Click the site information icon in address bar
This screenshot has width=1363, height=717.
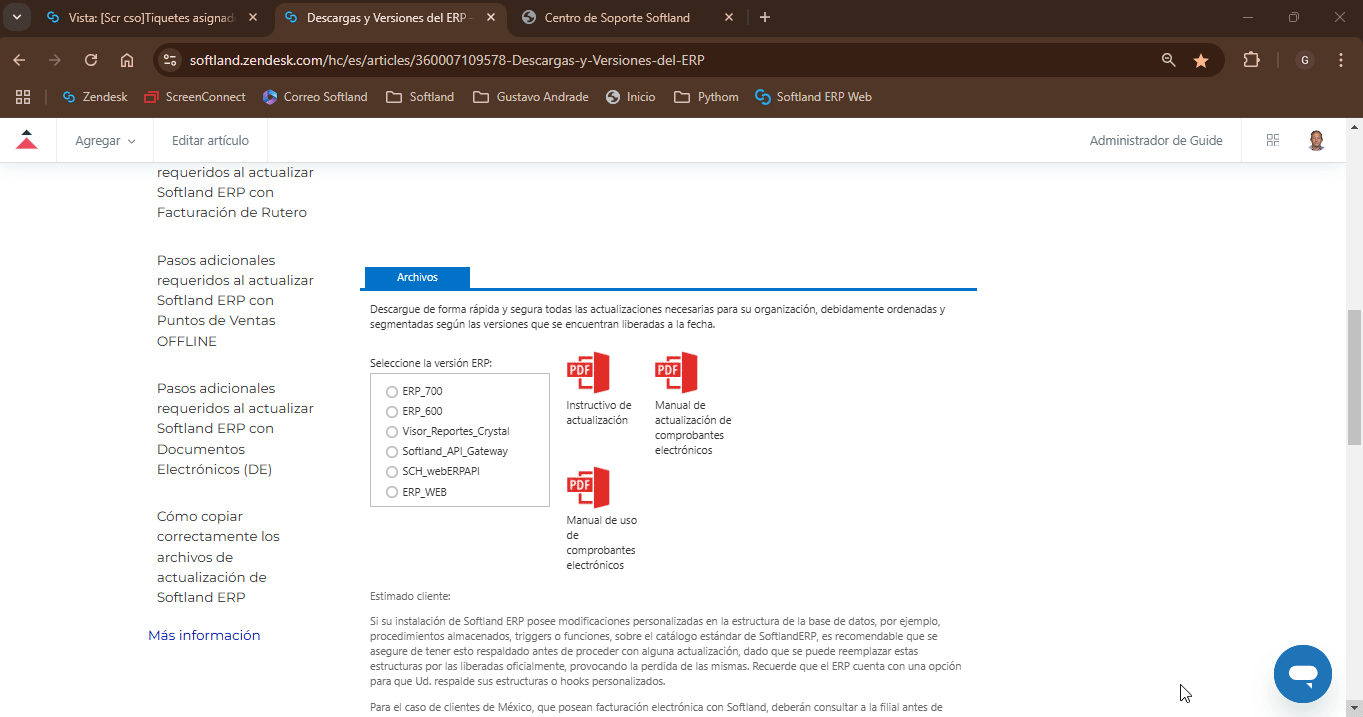click(x=170, y=60)
